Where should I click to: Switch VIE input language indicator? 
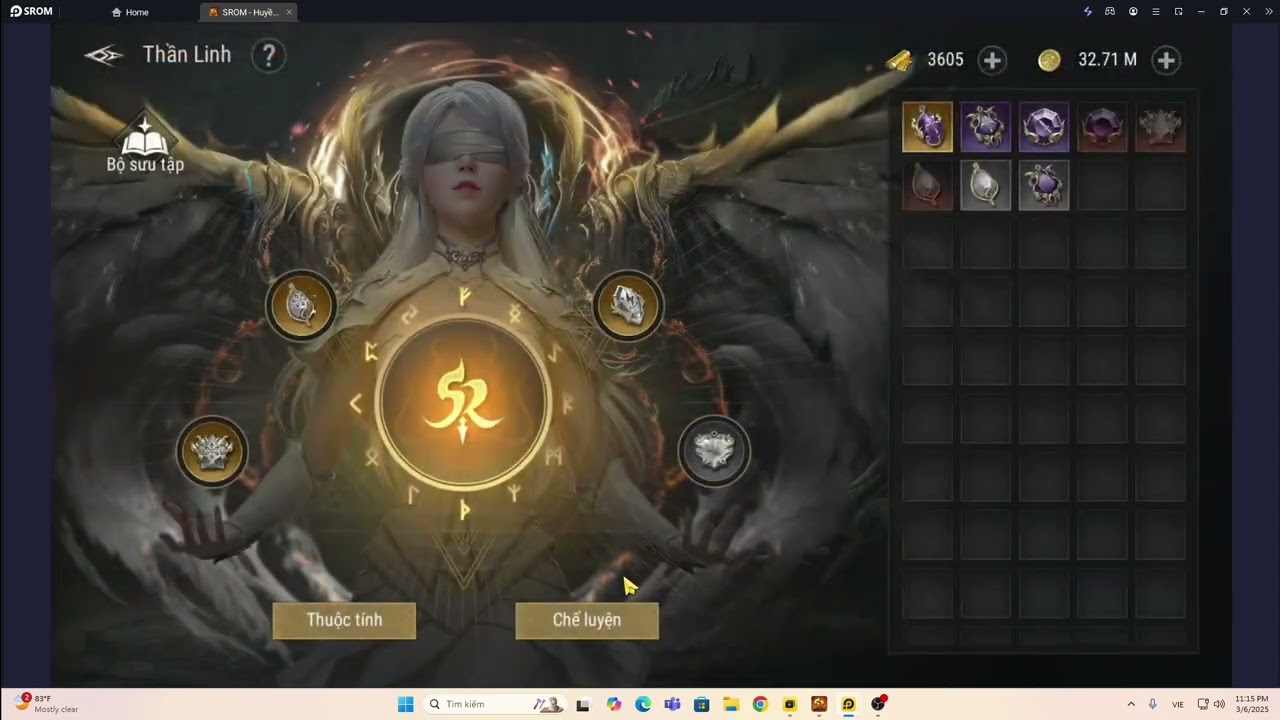1178,704
